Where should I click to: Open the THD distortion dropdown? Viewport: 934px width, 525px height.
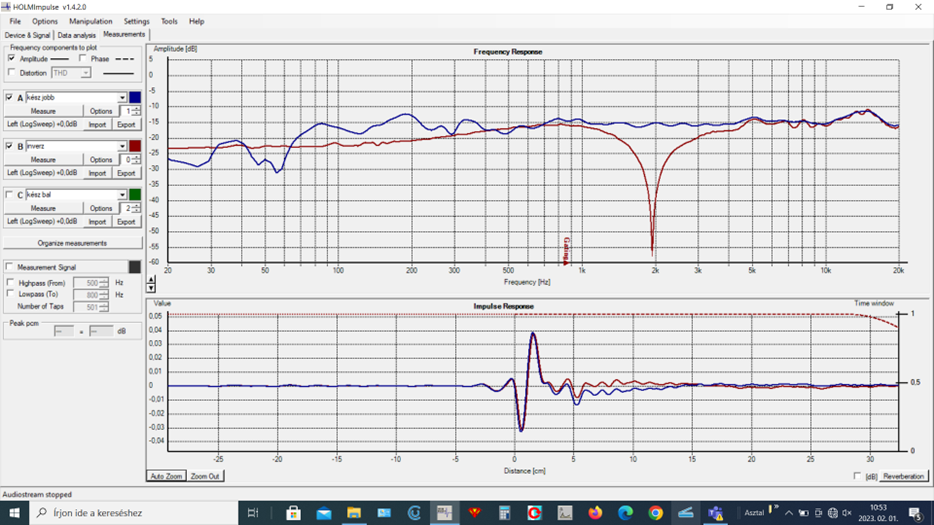click(x=86, y=73)
